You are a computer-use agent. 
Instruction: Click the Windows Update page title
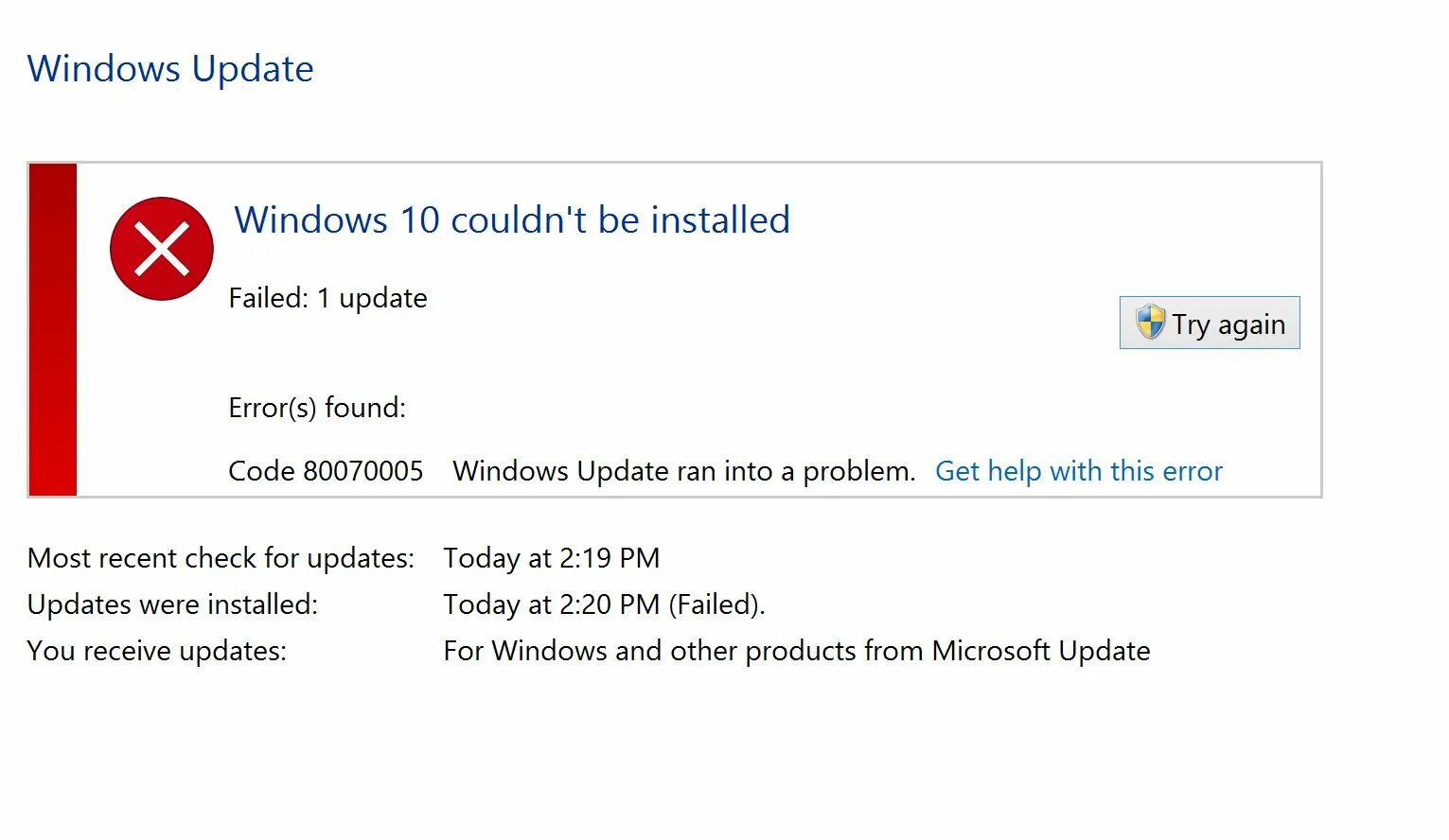tap(170, 69)
